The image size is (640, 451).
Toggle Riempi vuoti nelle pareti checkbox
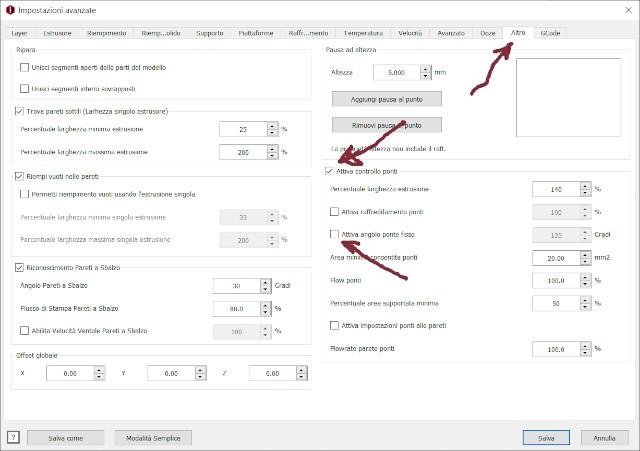point(19,176)
